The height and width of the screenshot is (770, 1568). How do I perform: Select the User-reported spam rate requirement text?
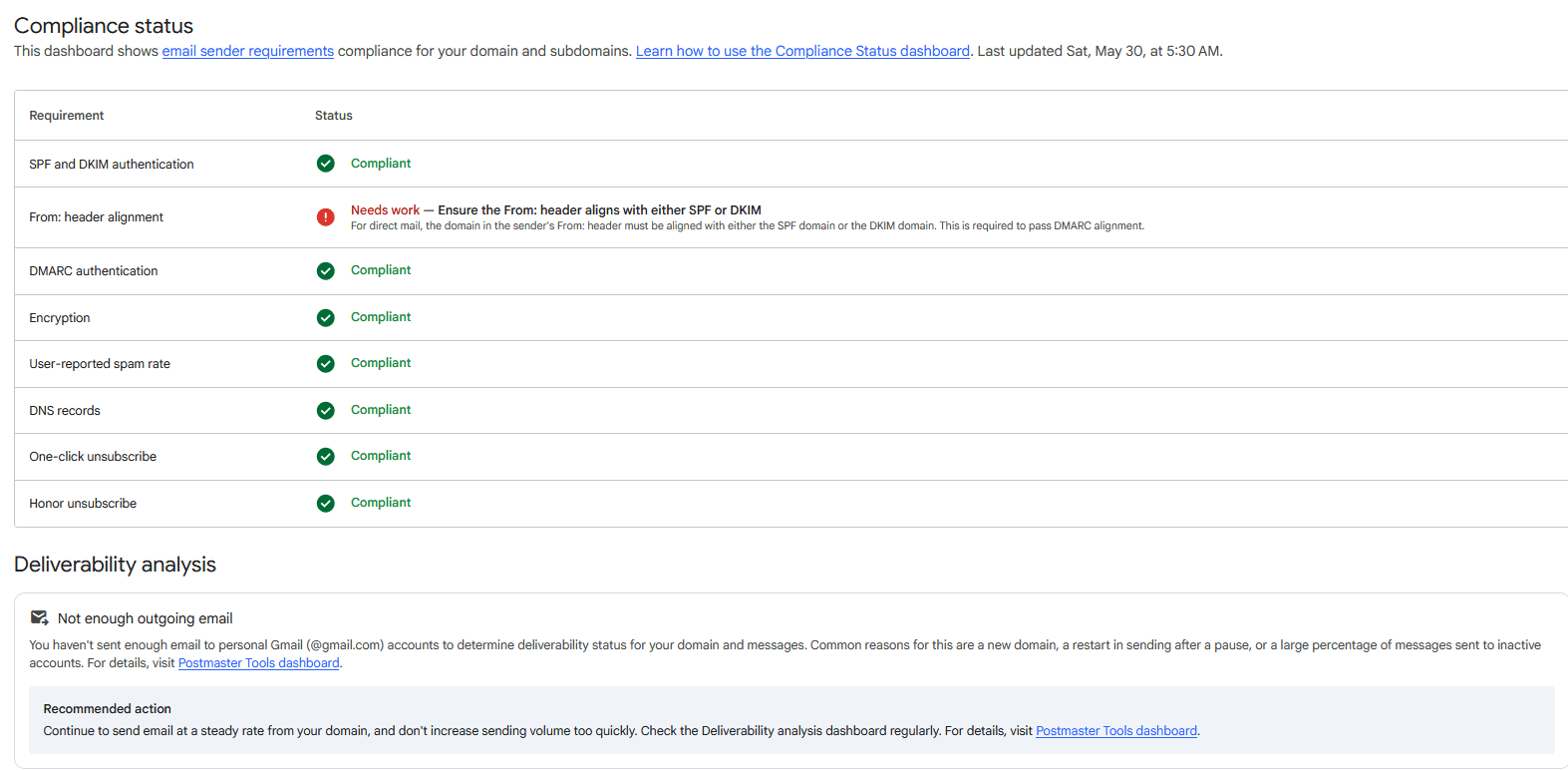[100, 364]
